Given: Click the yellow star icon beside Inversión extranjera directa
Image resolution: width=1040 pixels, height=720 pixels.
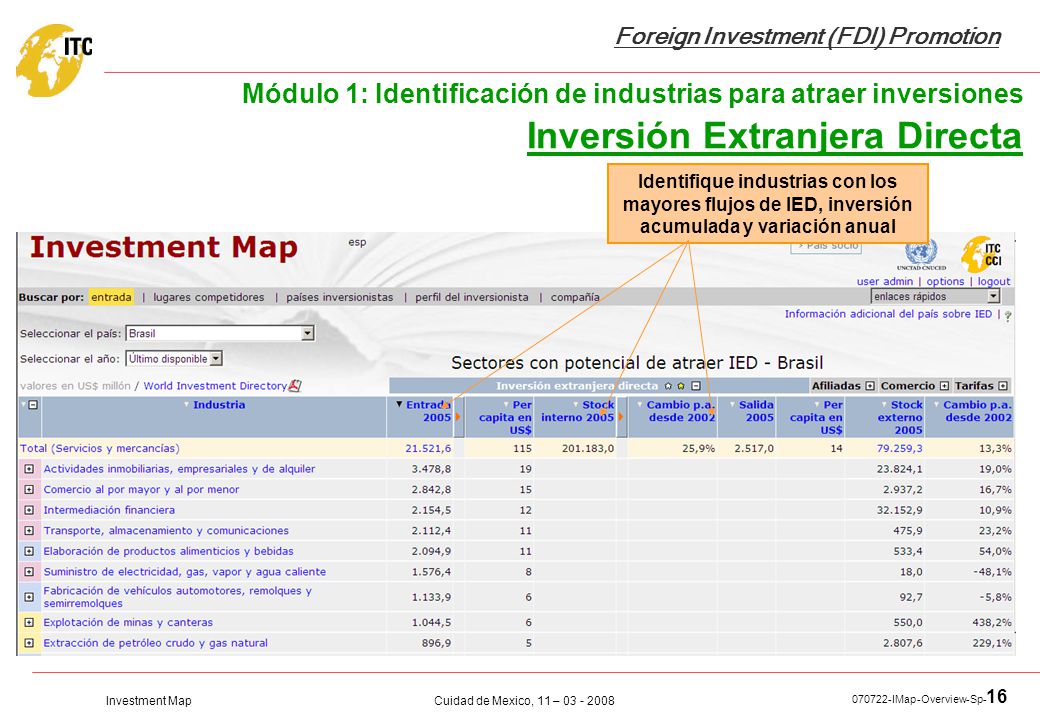Looking at the screenshot, I should [681, 386].
